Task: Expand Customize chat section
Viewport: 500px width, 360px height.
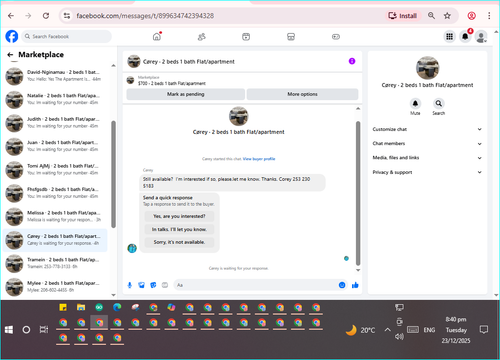Action: [427, 129]
